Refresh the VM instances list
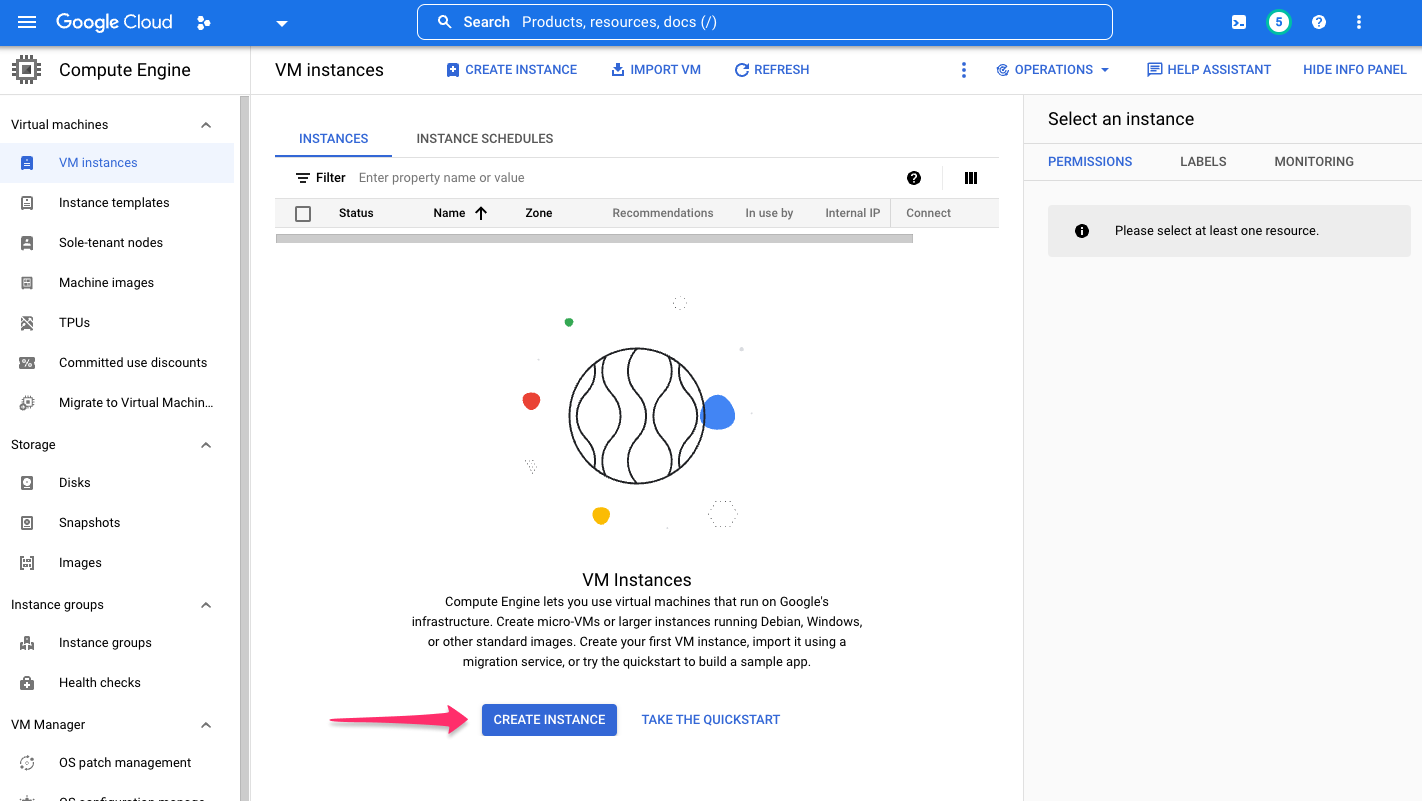The width and height of the screenshot is (1422, 801). click(x=771, y=69)
